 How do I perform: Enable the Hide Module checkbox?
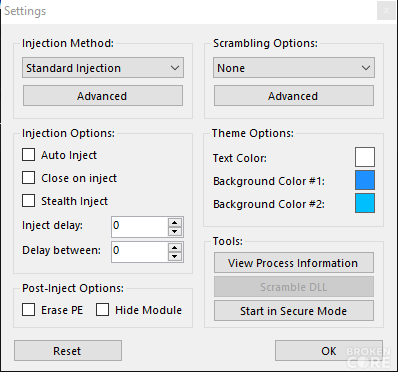(102, 310)
